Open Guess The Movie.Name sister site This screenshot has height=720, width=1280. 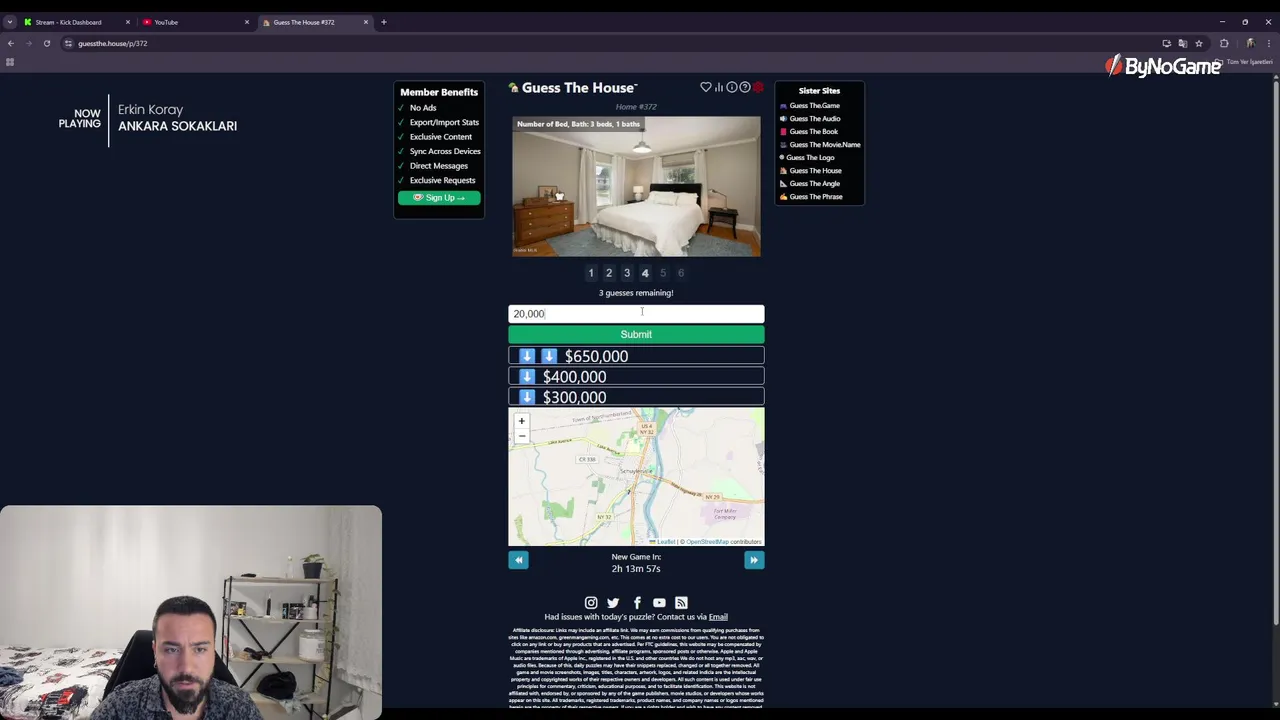pyautogui.click(x=824, y=145)
